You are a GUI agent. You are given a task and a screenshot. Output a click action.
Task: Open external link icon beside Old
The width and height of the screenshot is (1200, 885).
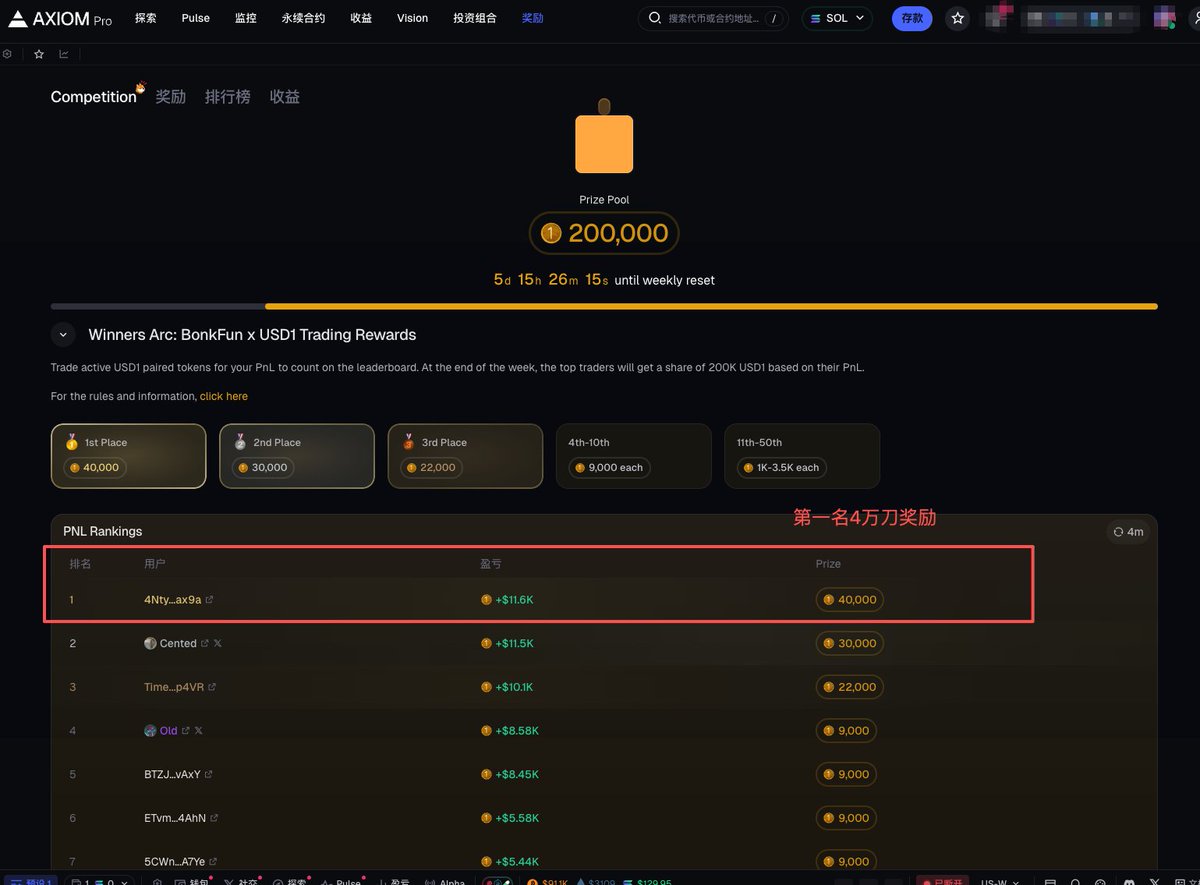186,731
